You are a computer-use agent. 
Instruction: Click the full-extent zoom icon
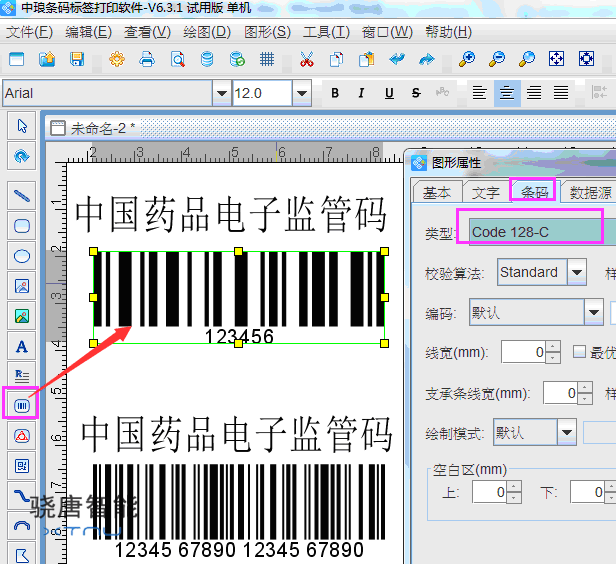point(587,59)
